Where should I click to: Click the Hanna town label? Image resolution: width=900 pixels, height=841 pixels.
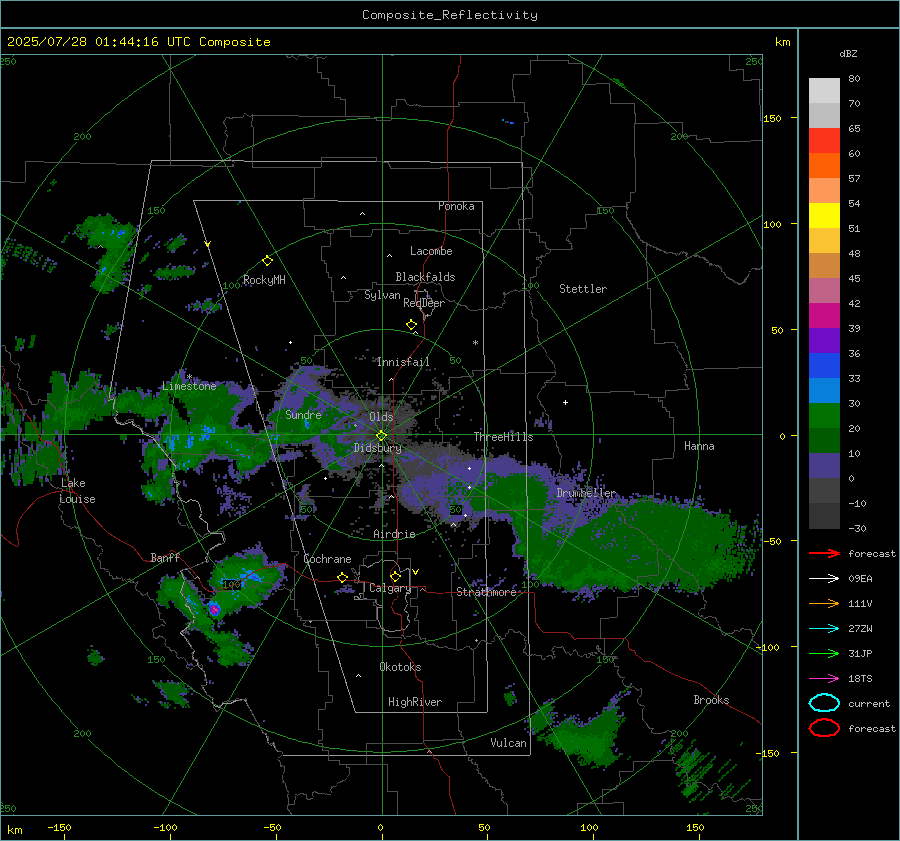point(699,446)
